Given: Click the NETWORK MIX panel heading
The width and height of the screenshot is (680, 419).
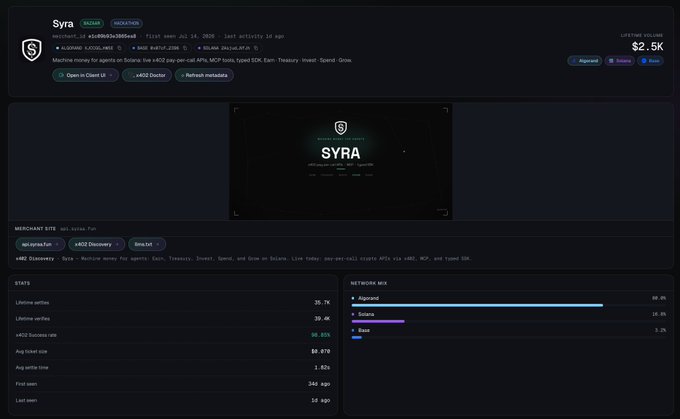Looking at the screenshot, I should [369, 283].
